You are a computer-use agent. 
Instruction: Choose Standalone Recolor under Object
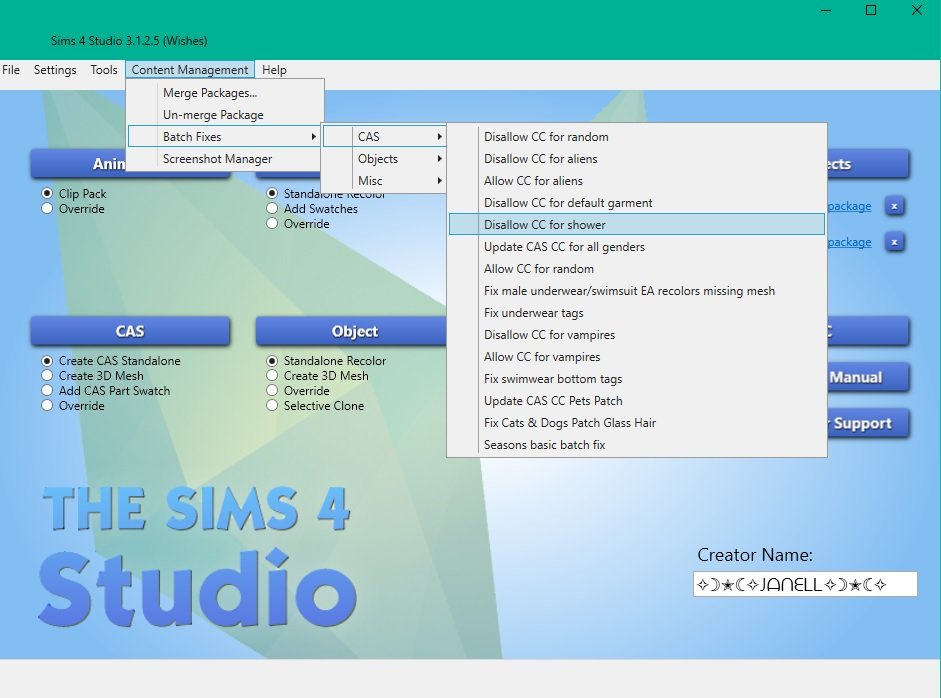click(x=272, y=361)
